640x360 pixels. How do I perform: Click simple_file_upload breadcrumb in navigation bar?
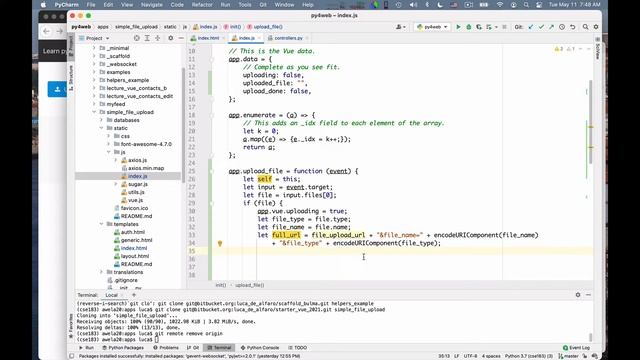pyautogui.click(x=136, y=27)
